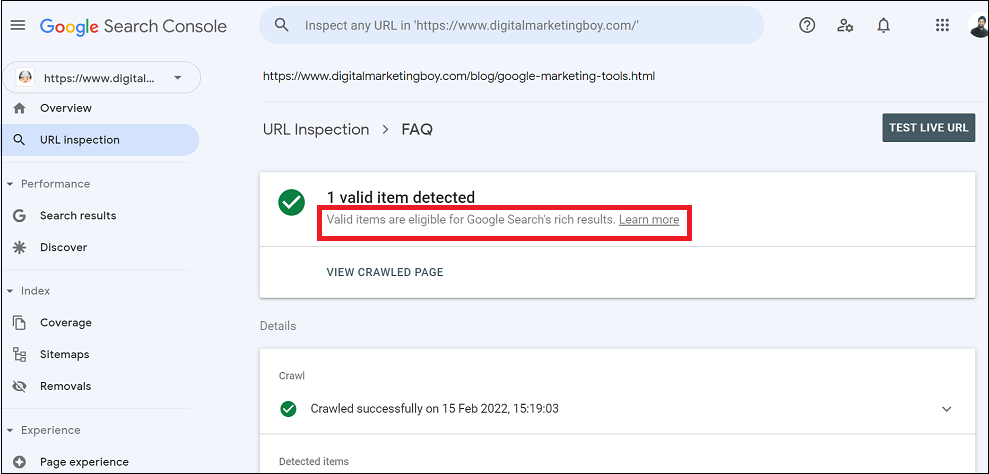Click the inspected google-marketing-tools.html URL text
The height and width of the screenshot is (474, 989).
(459, 76)
